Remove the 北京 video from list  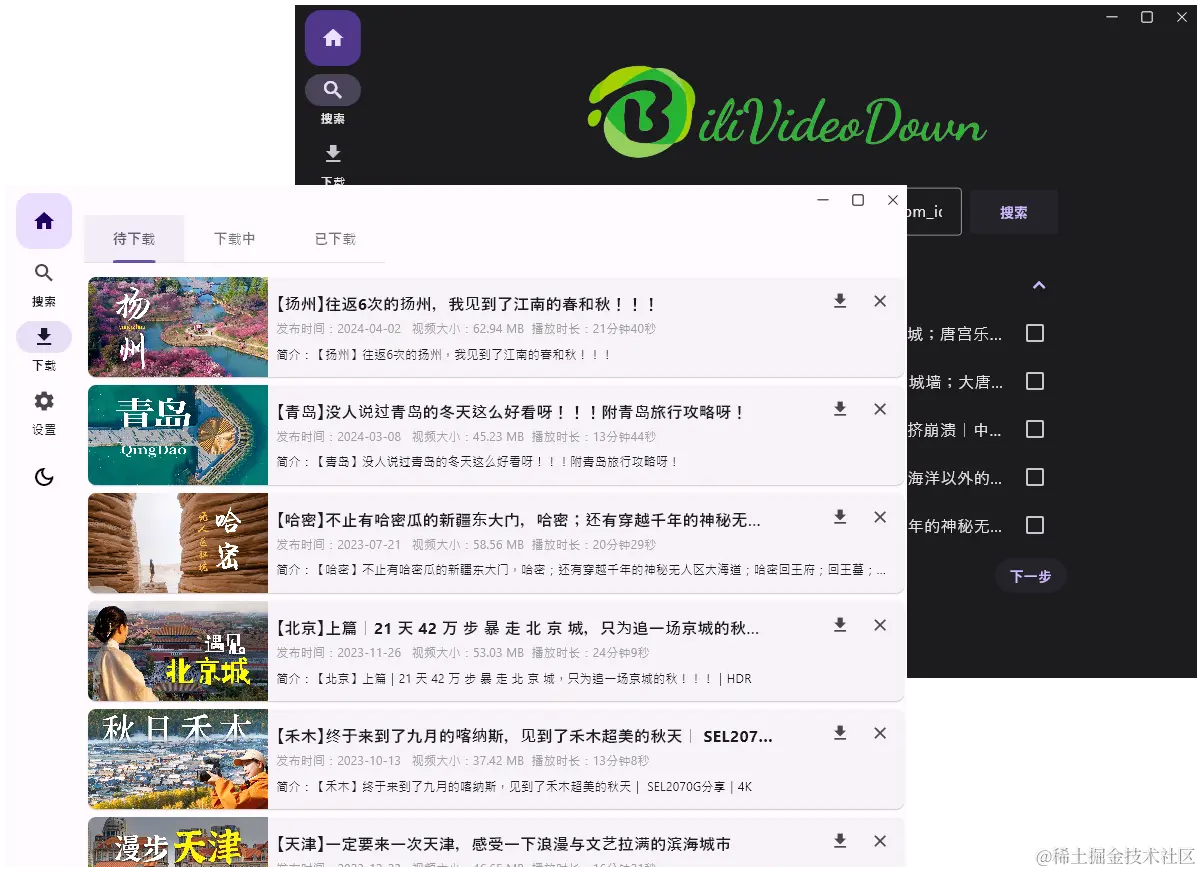pyautogui.click(x=880, y=625)
